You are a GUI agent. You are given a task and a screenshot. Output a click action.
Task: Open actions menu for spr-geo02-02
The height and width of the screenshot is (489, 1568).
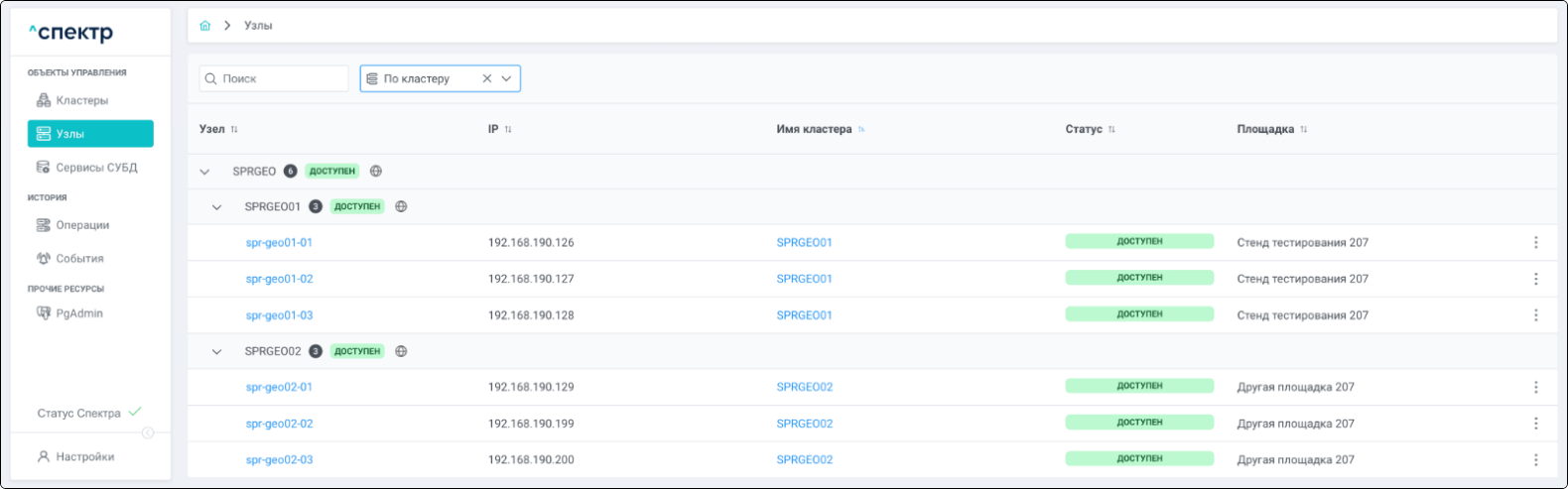coord(1535,425)
